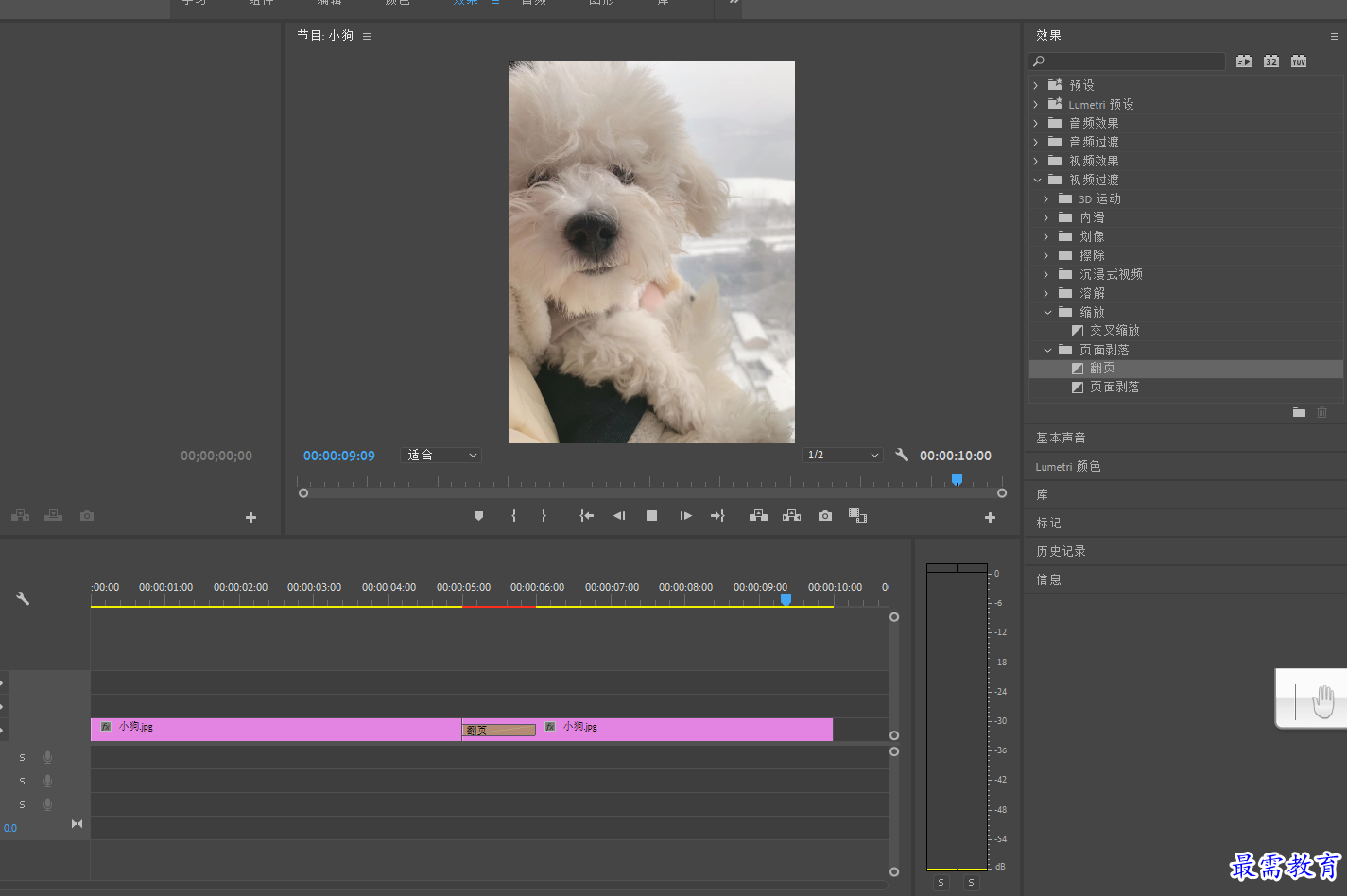Filter effects by accelerated effects icon
Image resolution: width=1347 pixels, height=896 pixels.
coord(1244,61)
